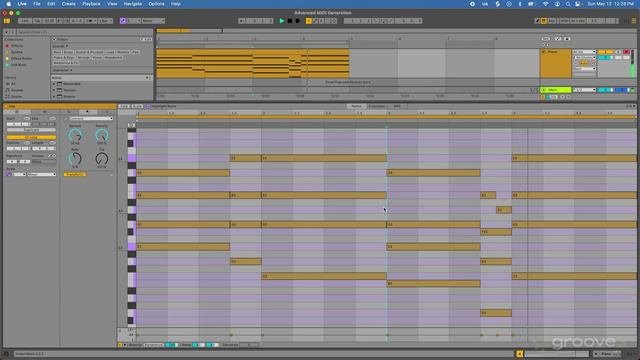Switch to the MPE tab

tap(397, 106)
